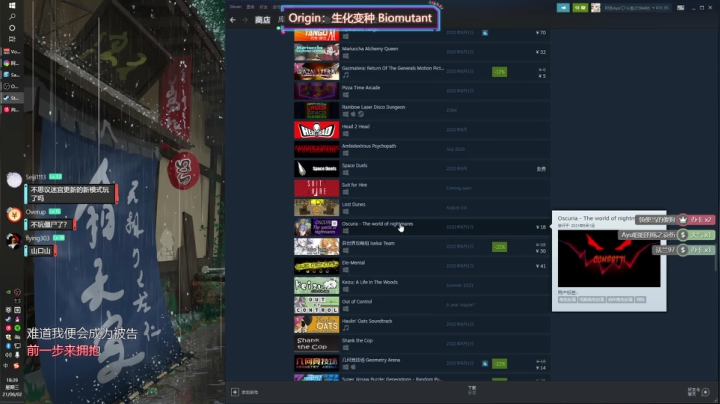Click the ¥41 price of Ele-Mental

point(540,266)
